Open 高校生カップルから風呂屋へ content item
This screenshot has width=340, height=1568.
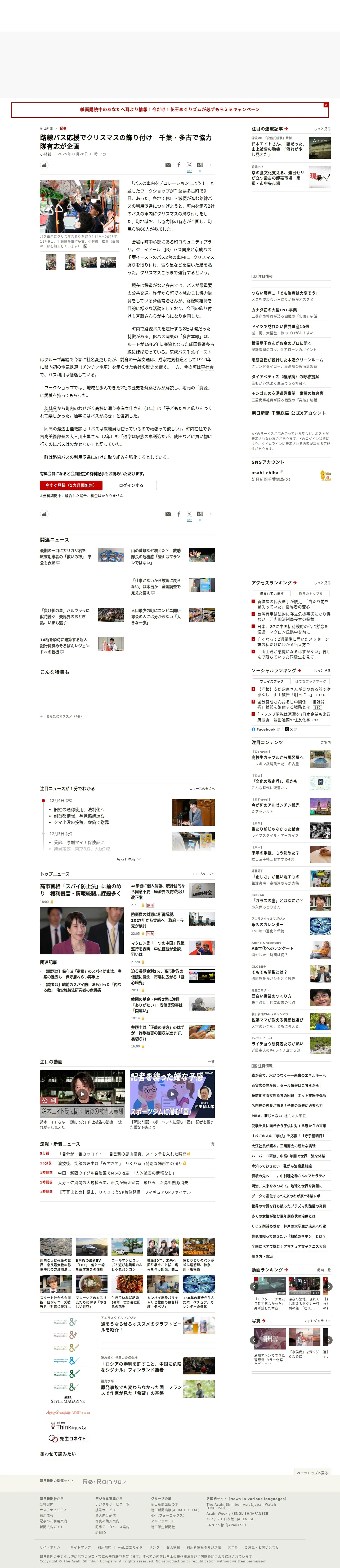tap(277, 758)
